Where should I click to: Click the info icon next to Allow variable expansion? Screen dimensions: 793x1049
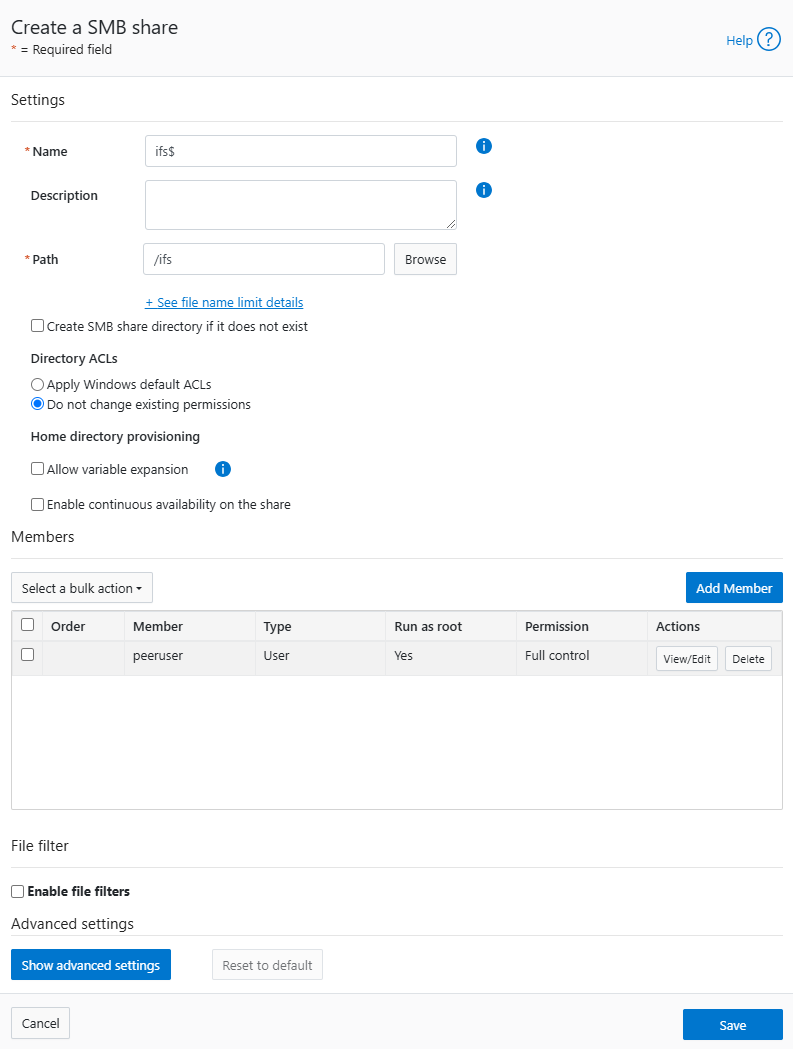[x=222, y=469]
